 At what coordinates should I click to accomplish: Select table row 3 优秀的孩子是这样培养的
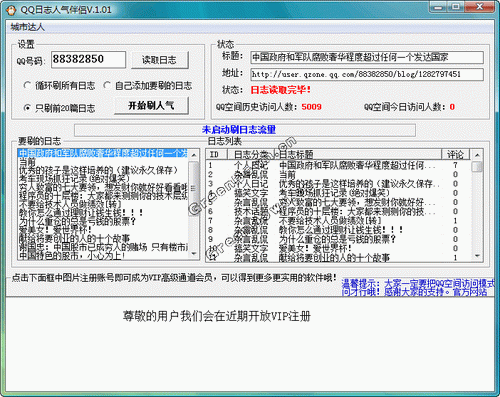(338, 184)
